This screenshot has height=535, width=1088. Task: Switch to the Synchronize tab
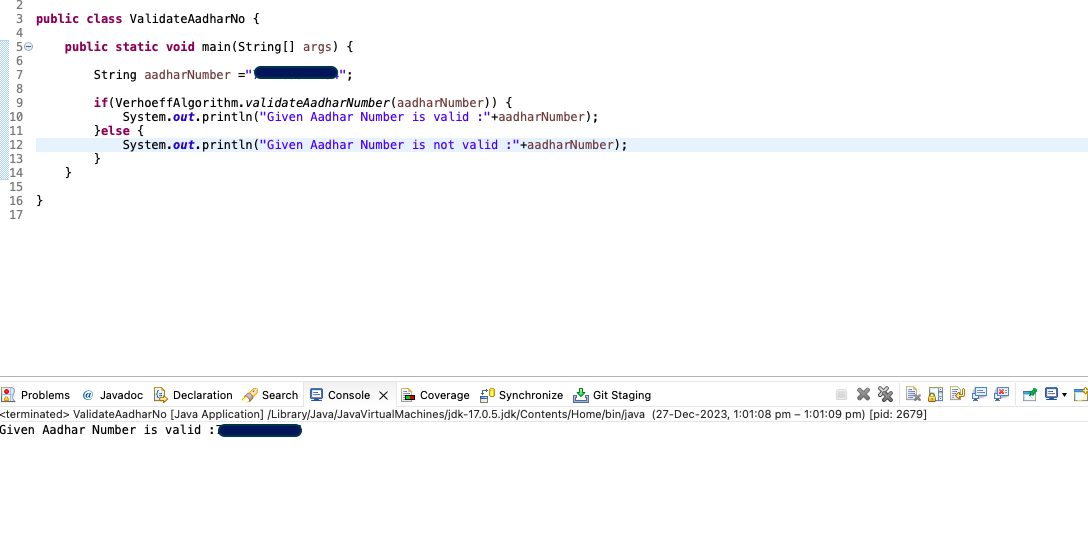coord(522,395)
